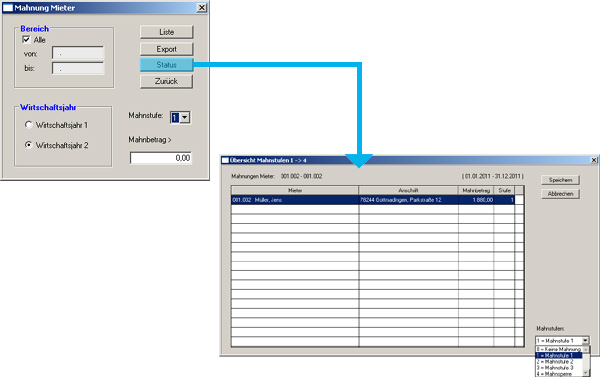Toggle the Alle checkbox in Bereich
Screen dimensions: 600x377
(x=26, y=39)
